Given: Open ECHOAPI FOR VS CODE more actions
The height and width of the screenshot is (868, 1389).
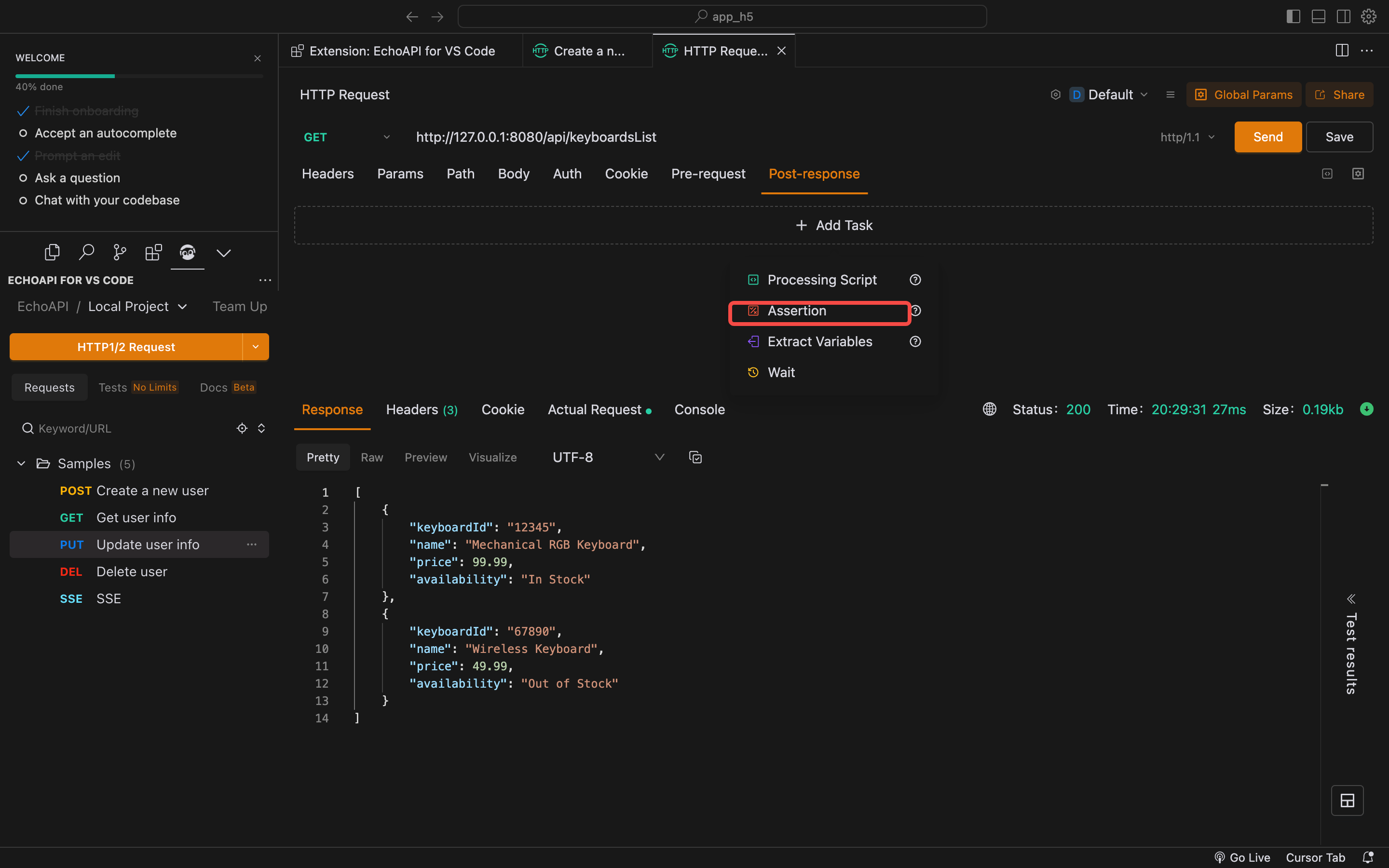Looking at the screenshot, I should pos(265,280).
